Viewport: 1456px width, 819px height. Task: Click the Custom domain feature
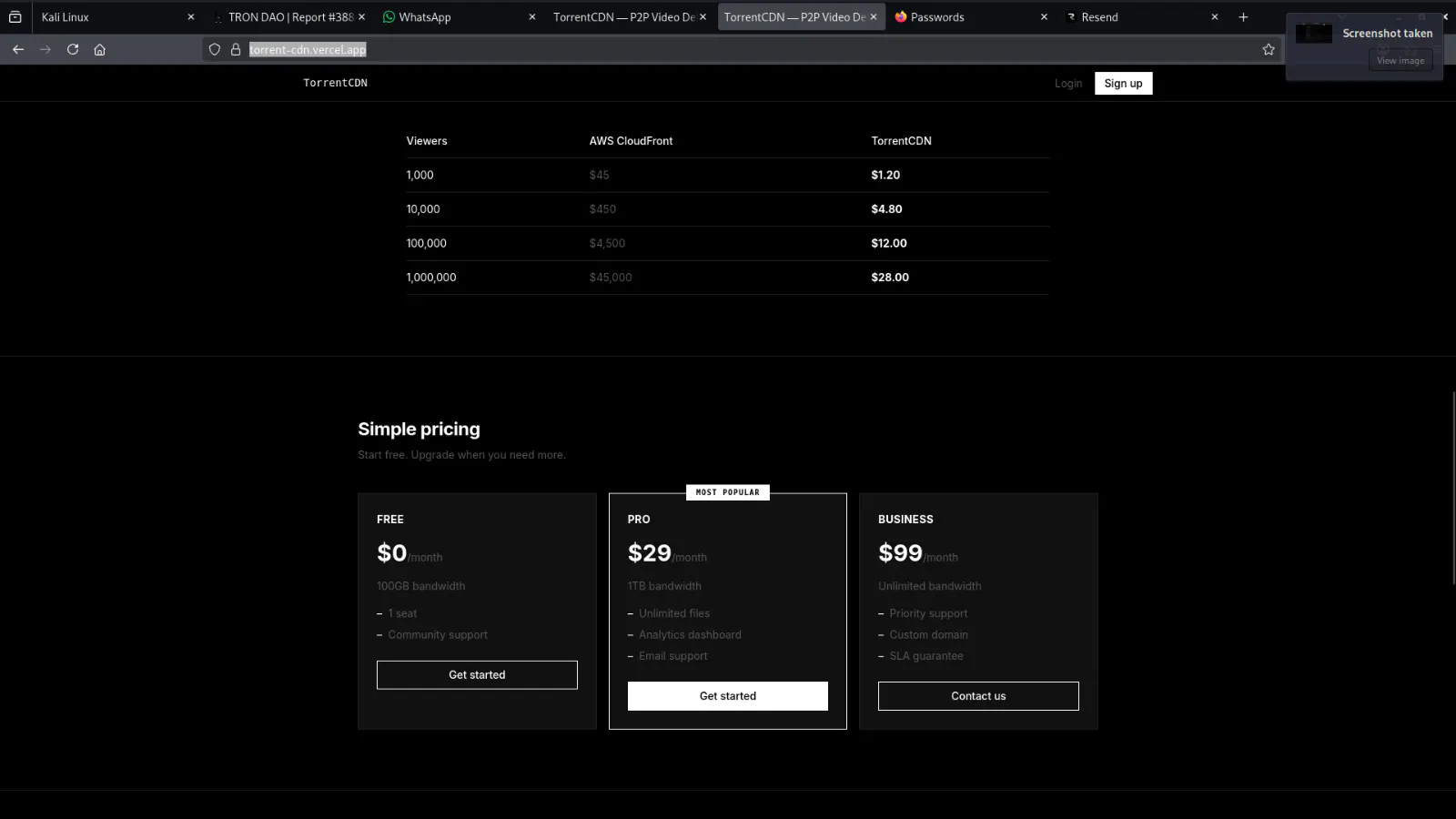coord(928,635)
